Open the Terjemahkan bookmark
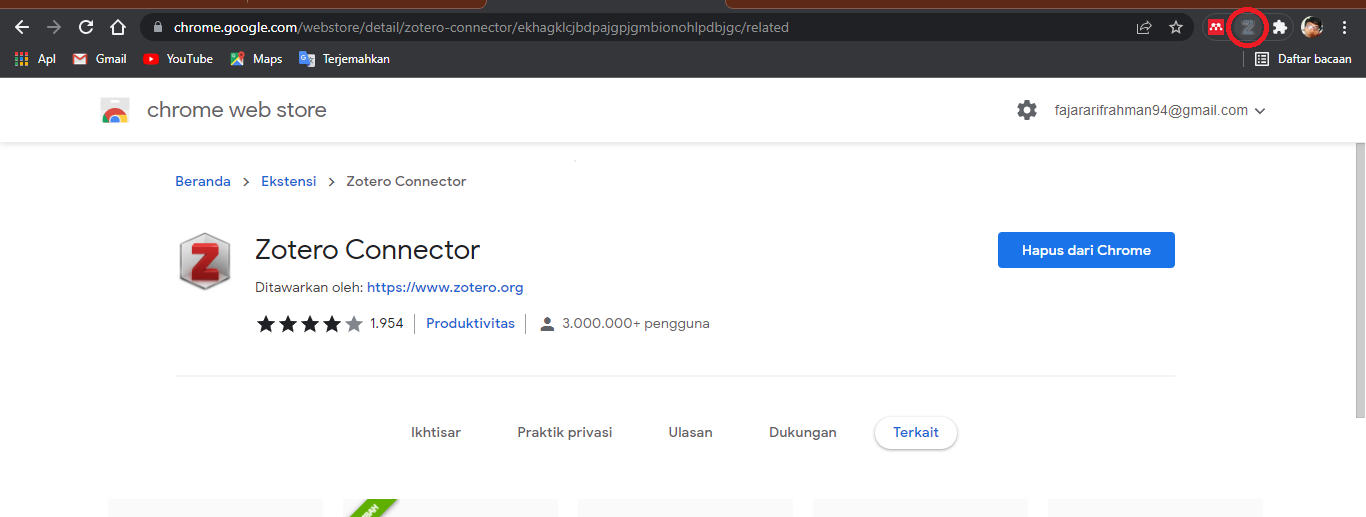This screenshot has width=1366, height=517. pyautogui.click(x=344, y=59)
